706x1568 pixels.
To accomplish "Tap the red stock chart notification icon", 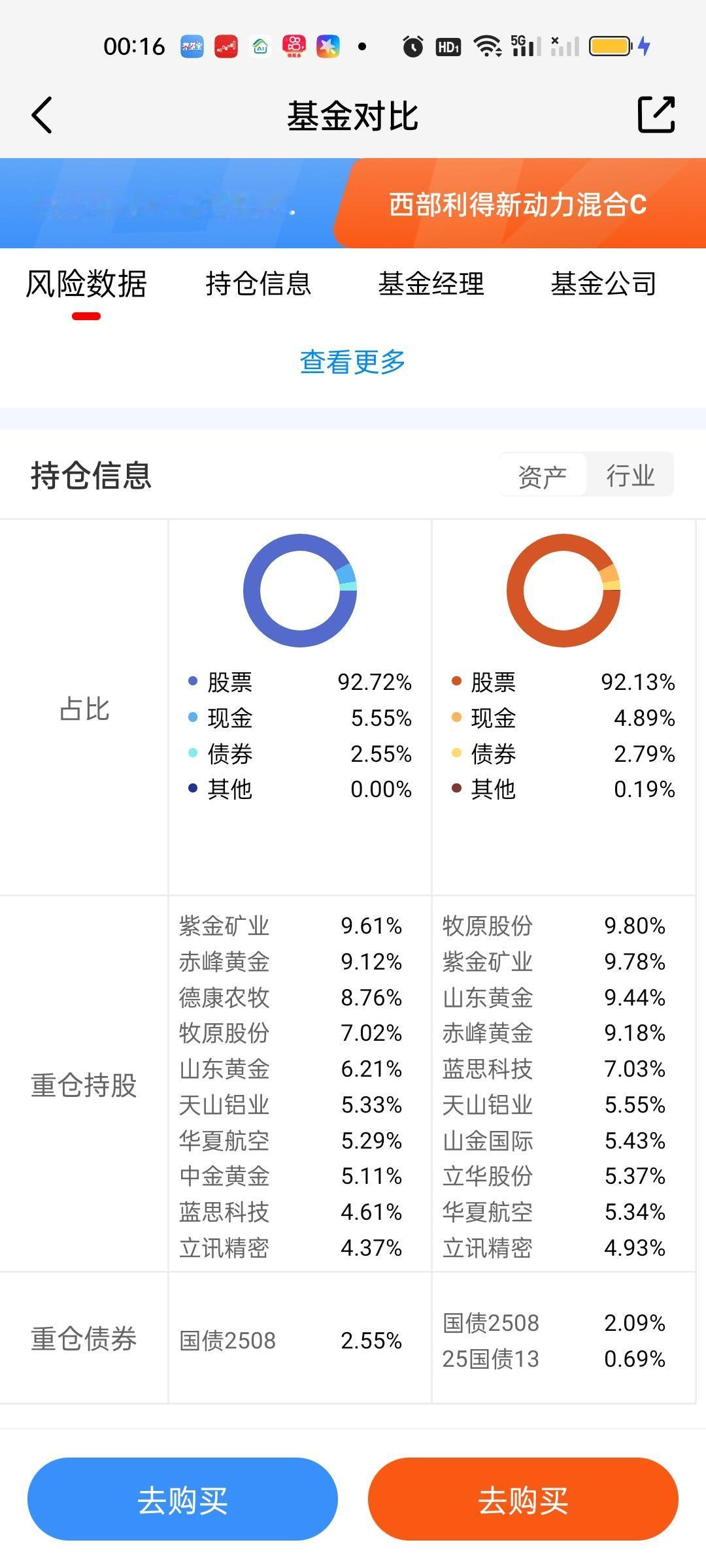I will (226, 46).
